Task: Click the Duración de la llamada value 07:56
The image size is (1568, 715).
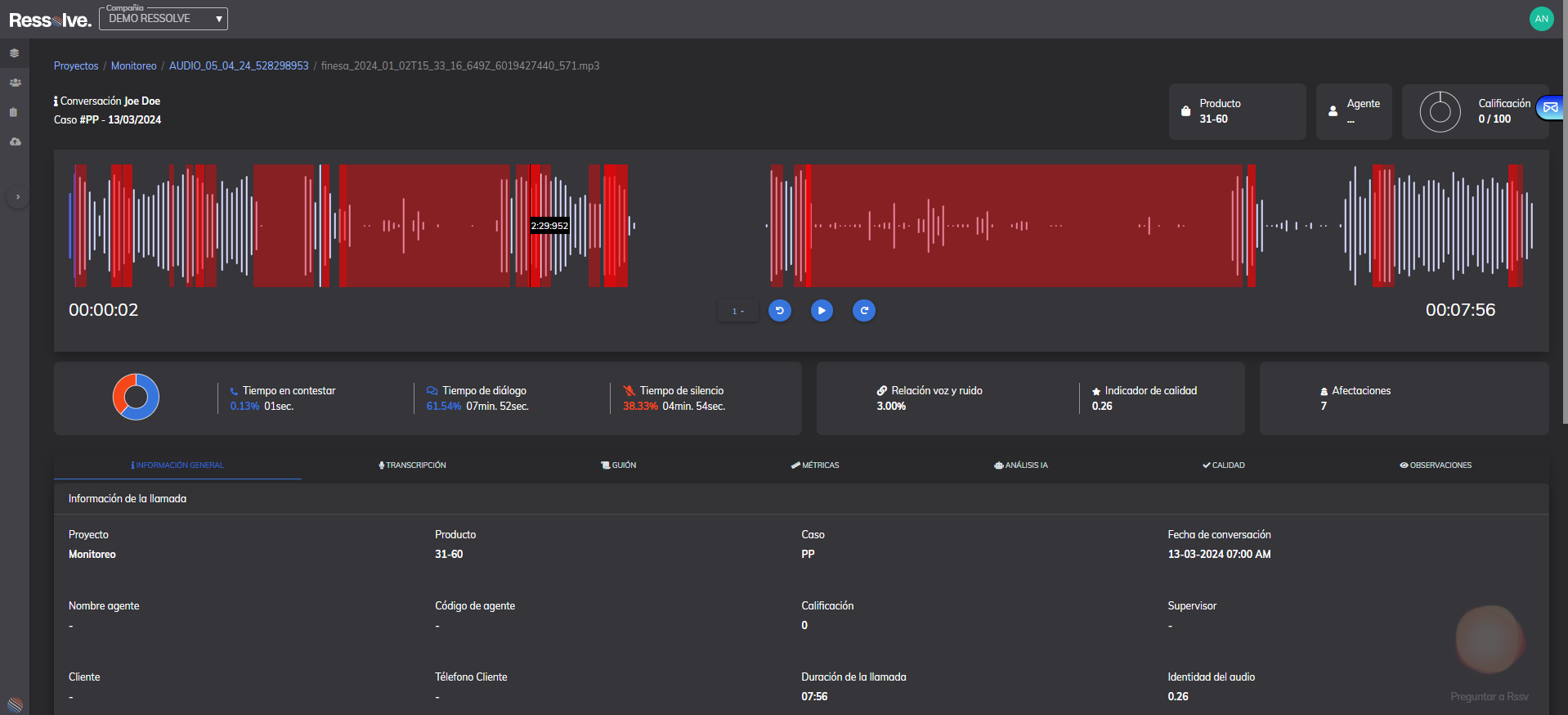Action: click(x=814, y=697)
